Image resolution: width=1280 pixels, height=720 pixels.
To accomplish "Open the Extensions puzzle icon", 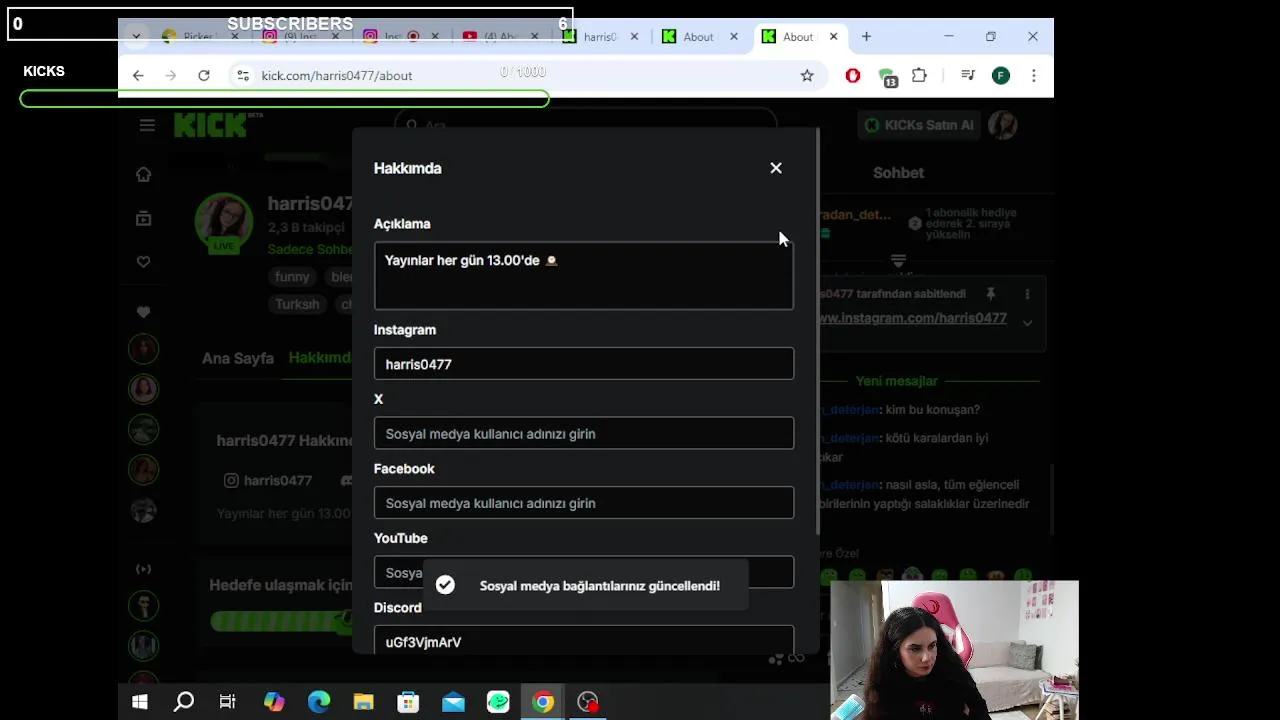I will pyautogui.click(x=919, y=75).
